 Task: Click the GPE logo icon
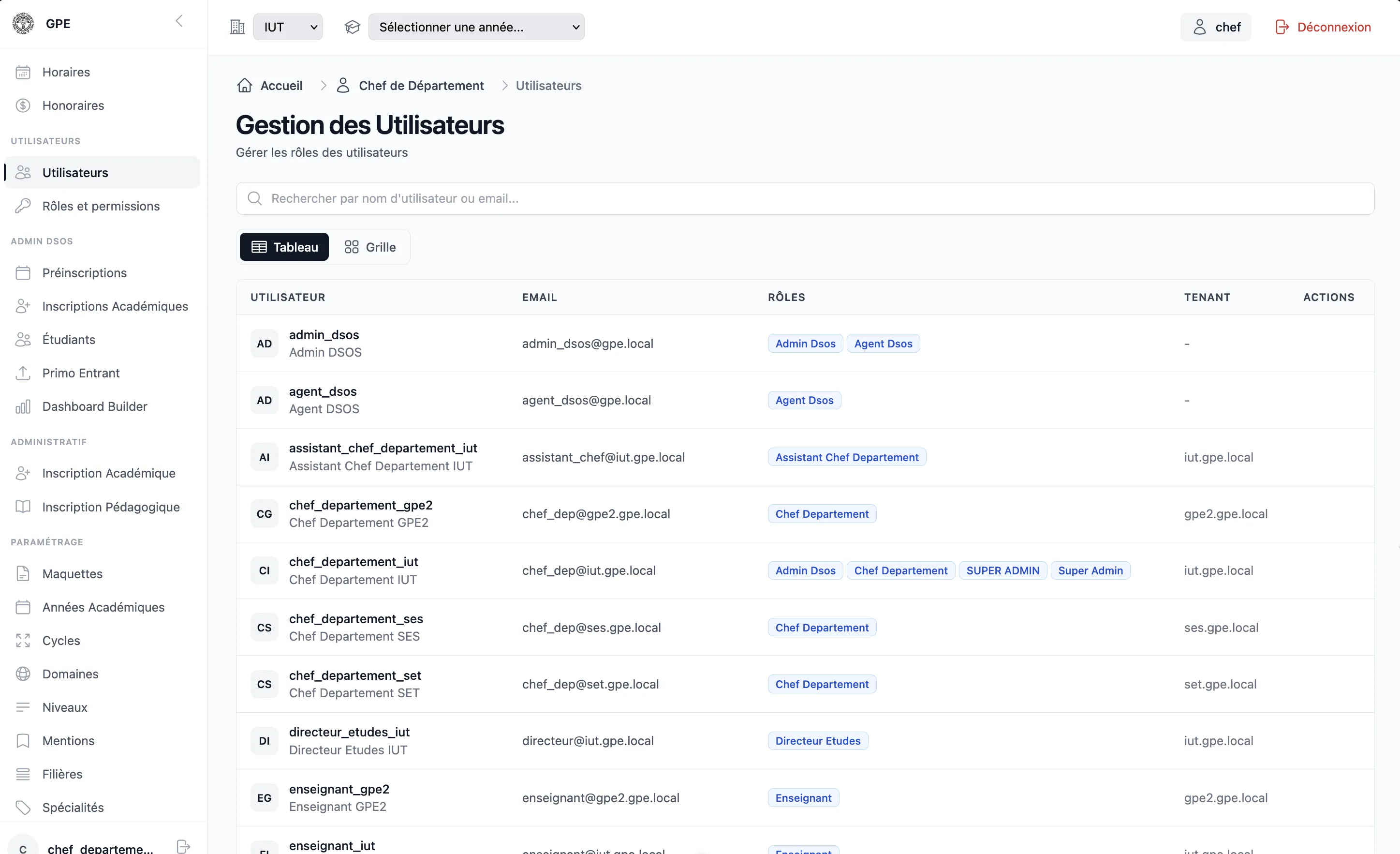pos(23,23)
